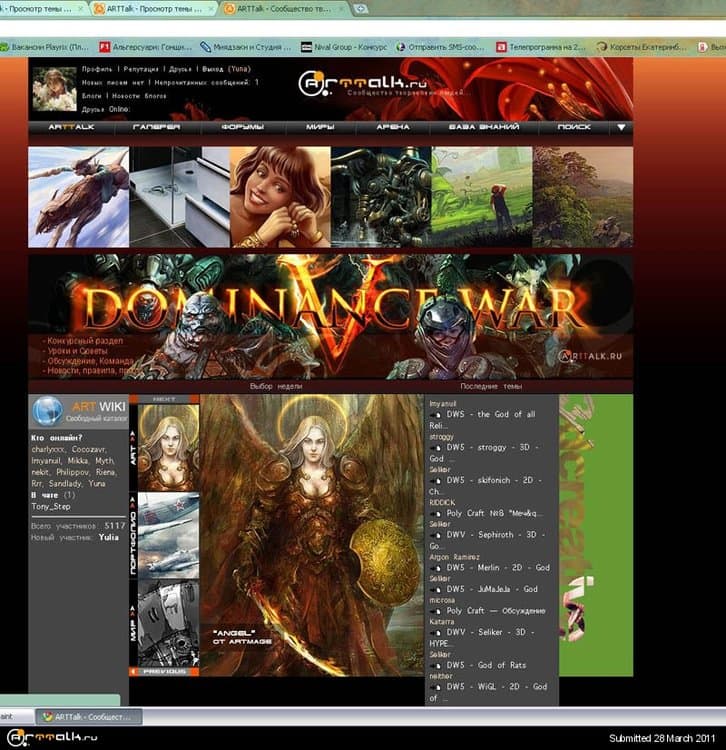Open the ФОРУМЫ menu item
Image resolution: width=726 pixels, height=750 pixels.
click(242, 127)
